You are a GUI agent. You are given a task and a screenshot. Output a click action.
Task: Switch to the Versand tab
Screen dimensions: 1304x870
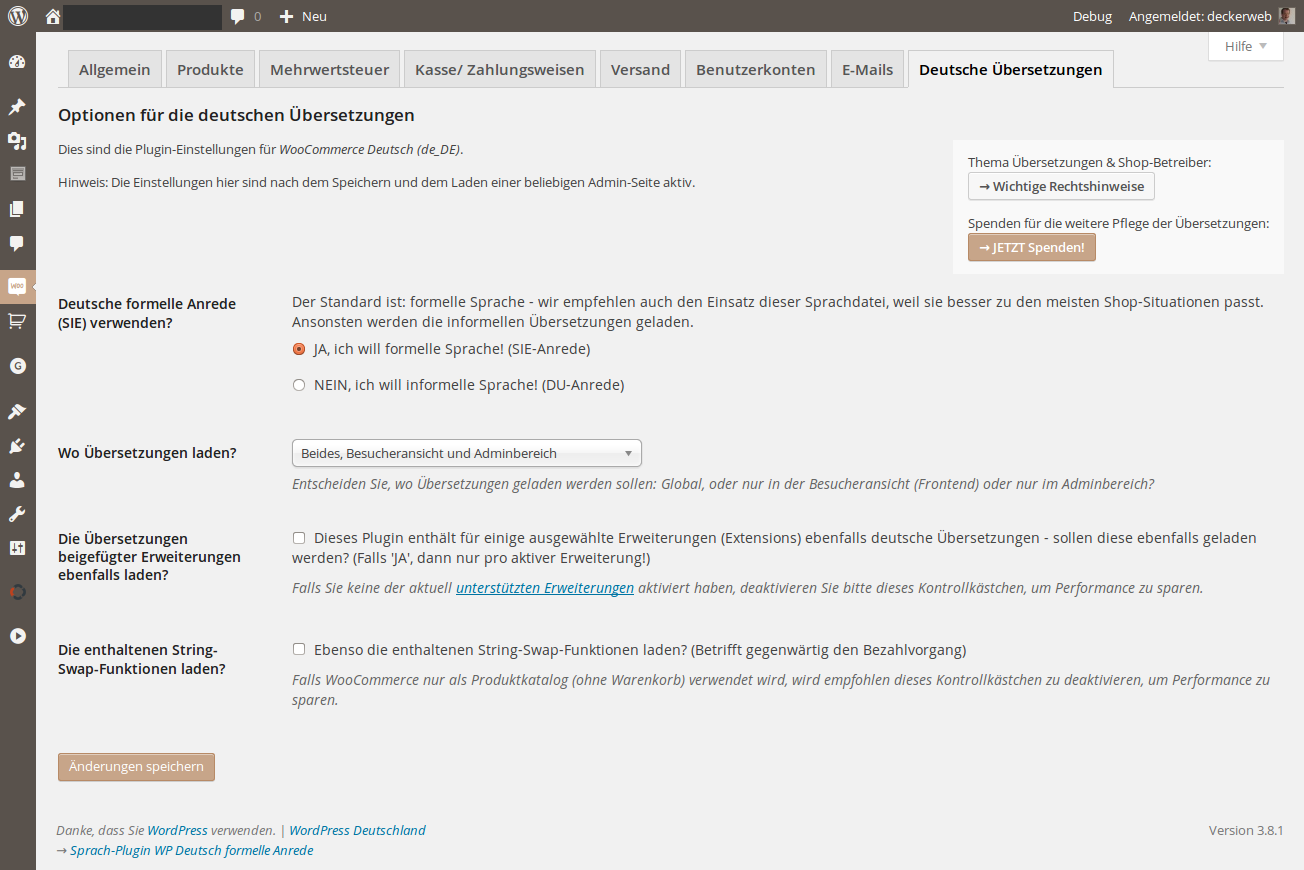[640, 69]
